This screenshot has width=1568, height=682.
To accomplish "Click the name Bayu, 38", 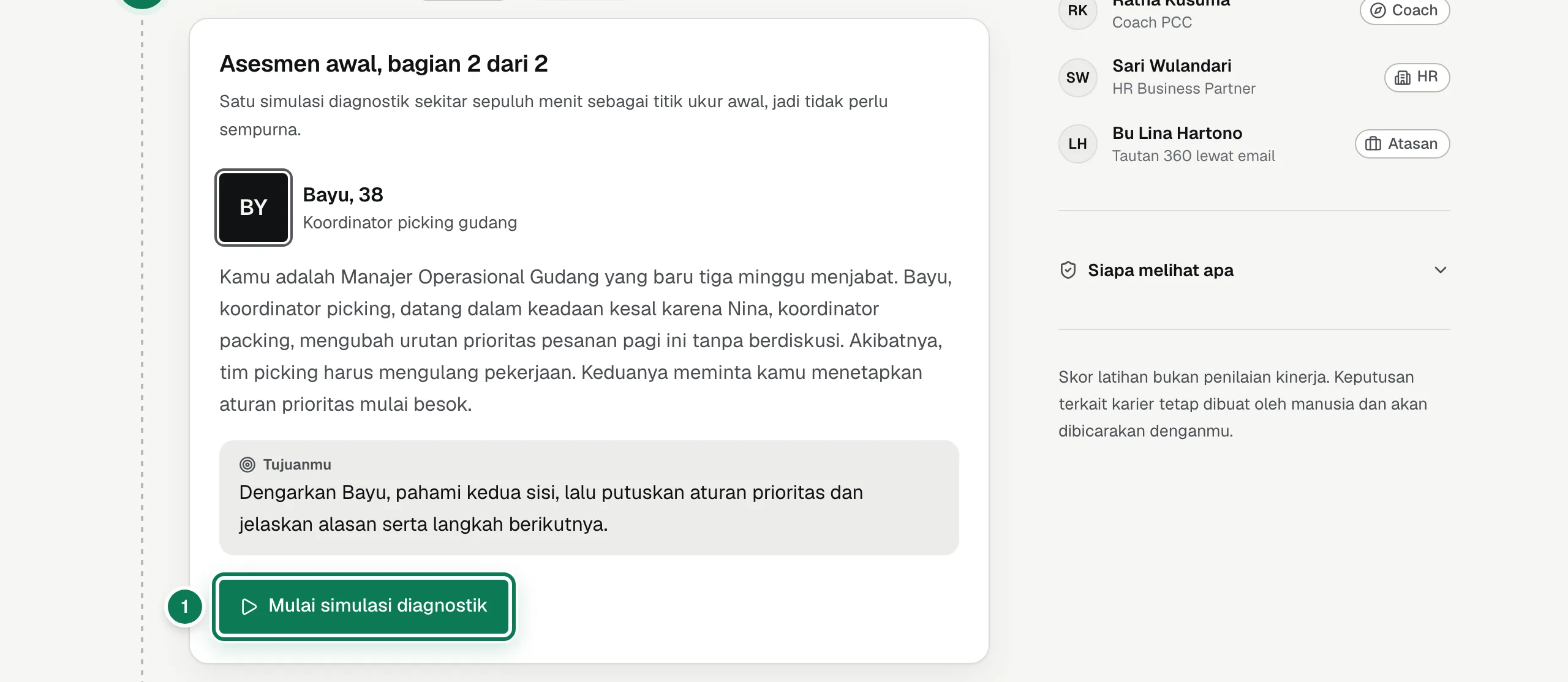I will point(343,195).
